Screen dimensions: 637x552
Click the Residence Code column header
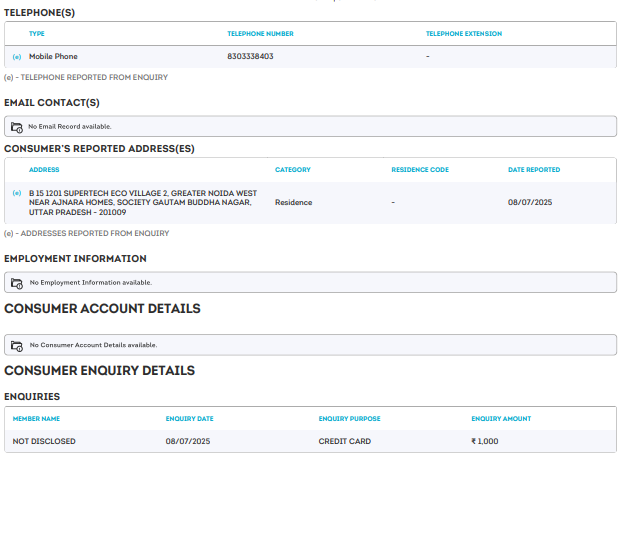(419, 170)
